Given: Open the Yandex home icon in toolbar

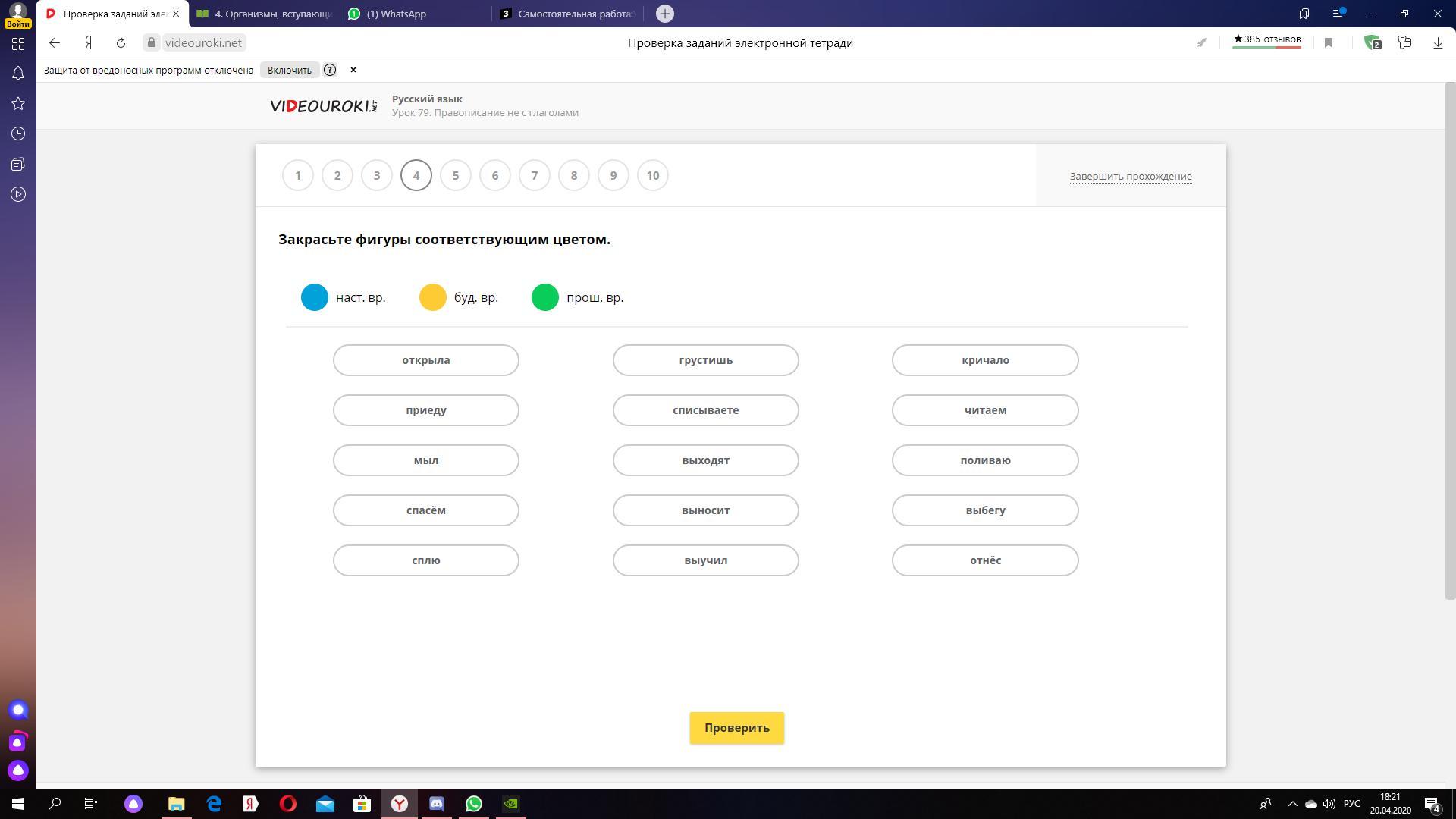Looking at the screenshot, I should [88, 43].
